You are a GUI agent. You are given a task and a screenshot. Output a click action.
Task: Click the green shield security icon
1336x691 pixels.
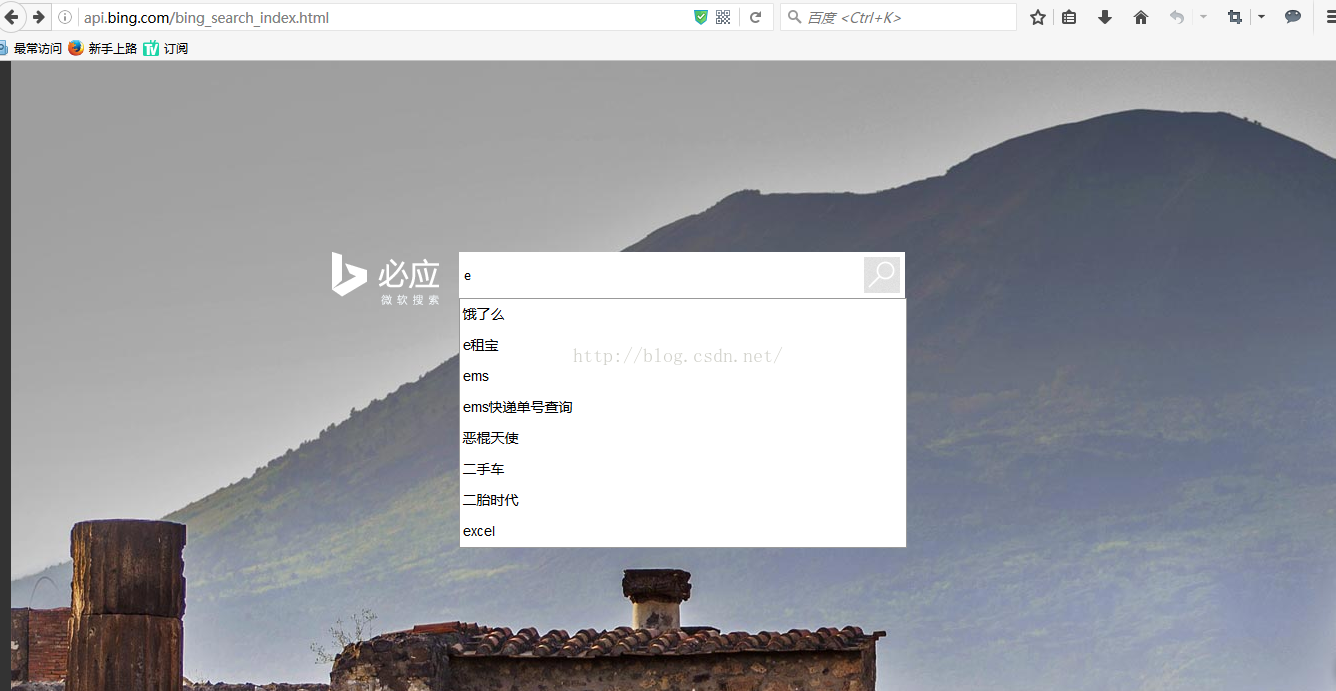pyautogui.click(x=701, y=17)
